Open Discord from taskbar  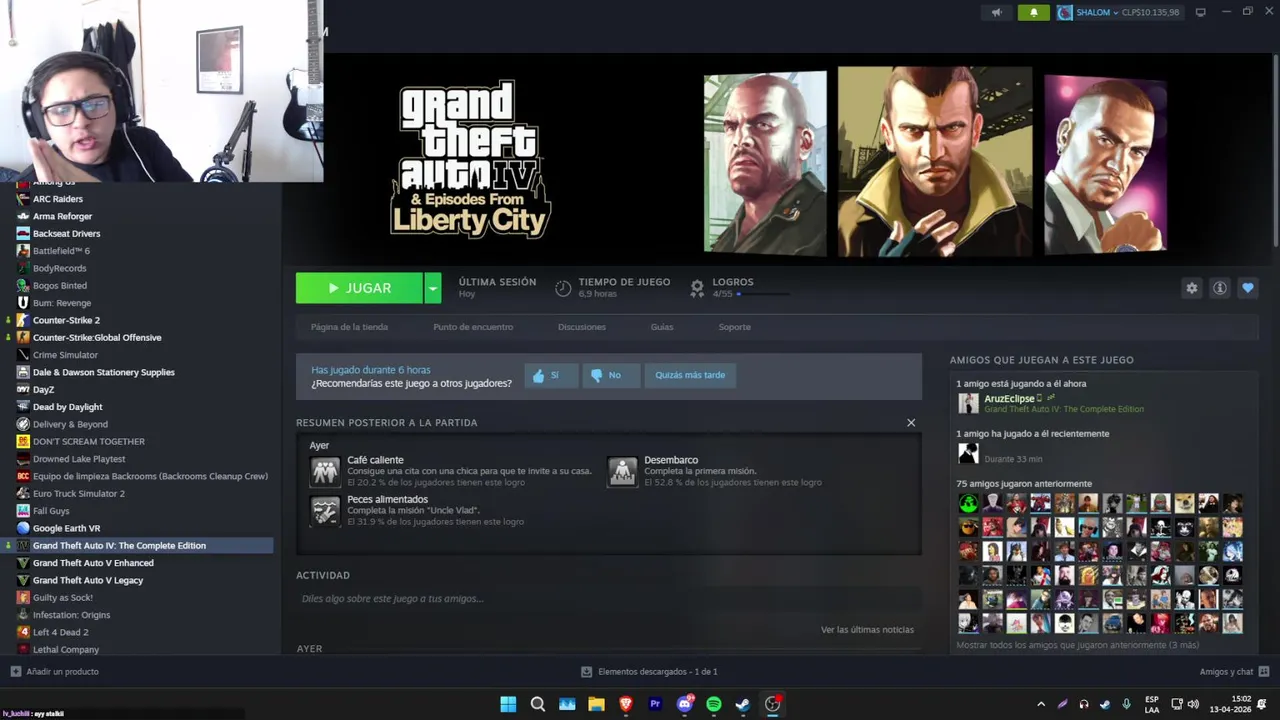685,704
